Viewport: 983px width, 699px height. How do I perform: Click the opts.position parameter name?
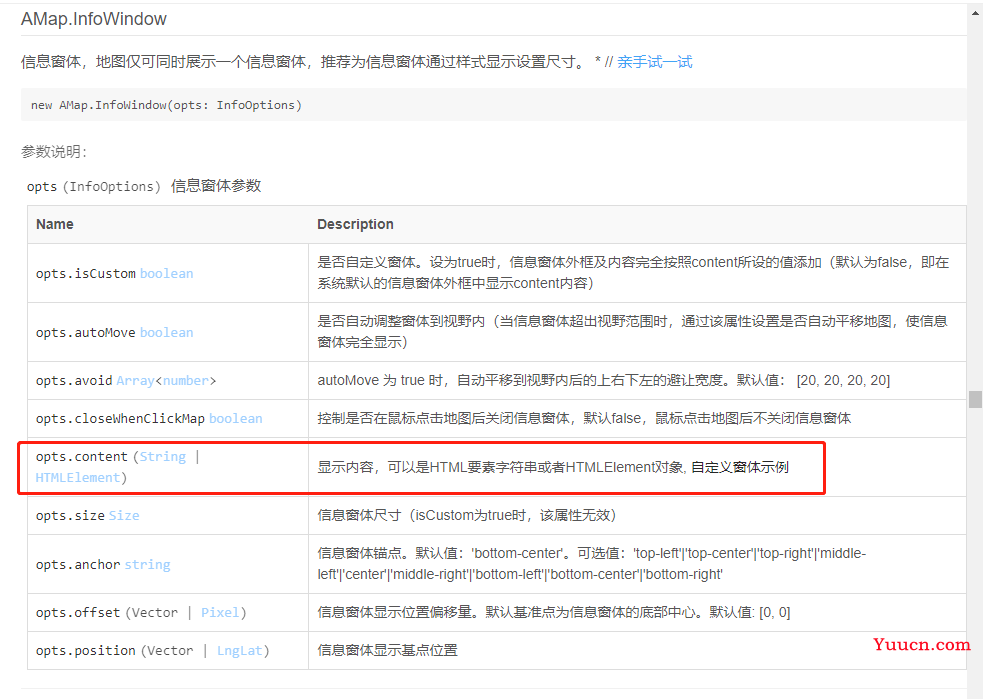(x=86, y=651)
